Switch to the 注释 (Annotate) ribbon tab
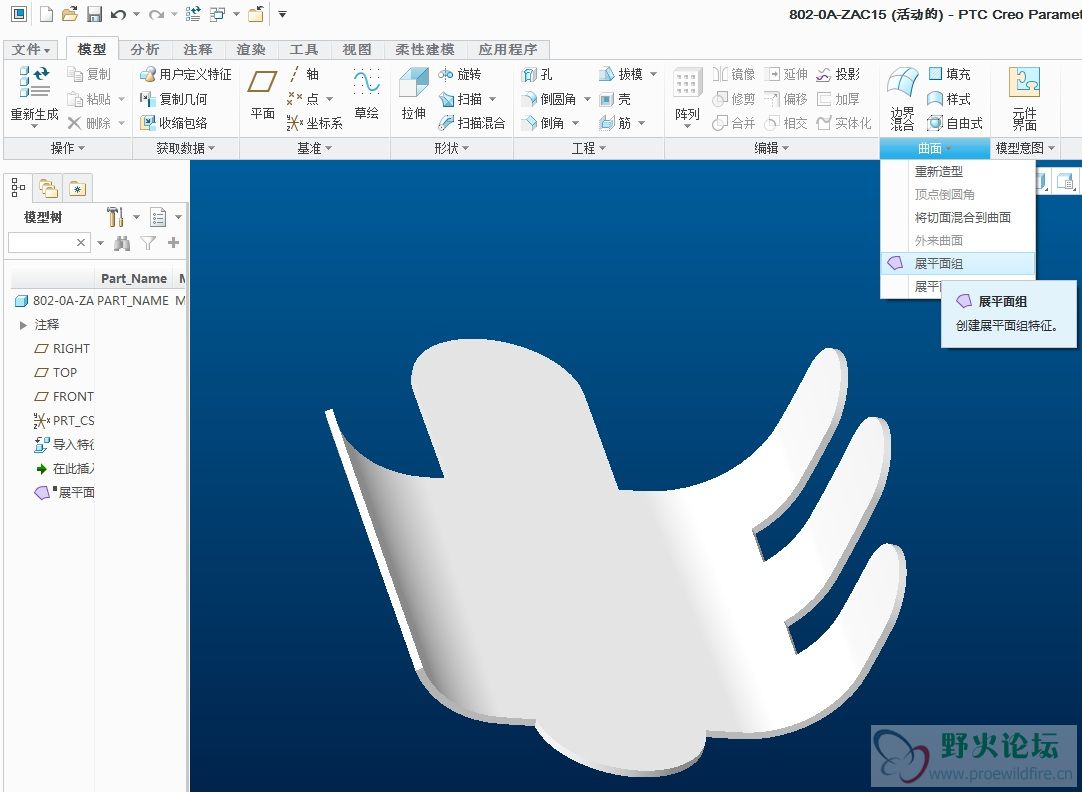 (x=198, y=49)
